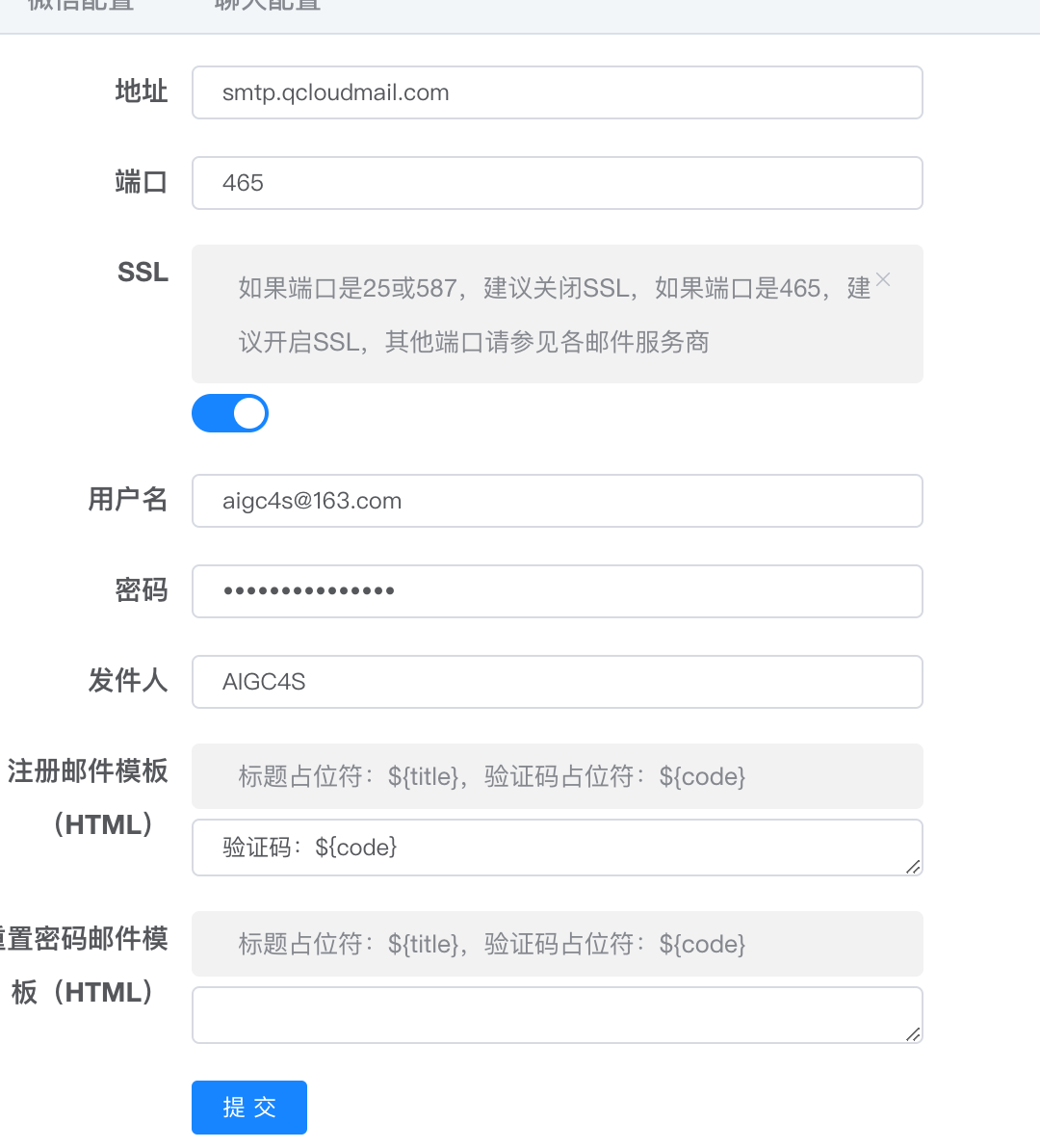Click the SSL port recommendation hint text
Image resolution: width=1040 pixels, height=1148 pixels.
click(x=554, y=315)
